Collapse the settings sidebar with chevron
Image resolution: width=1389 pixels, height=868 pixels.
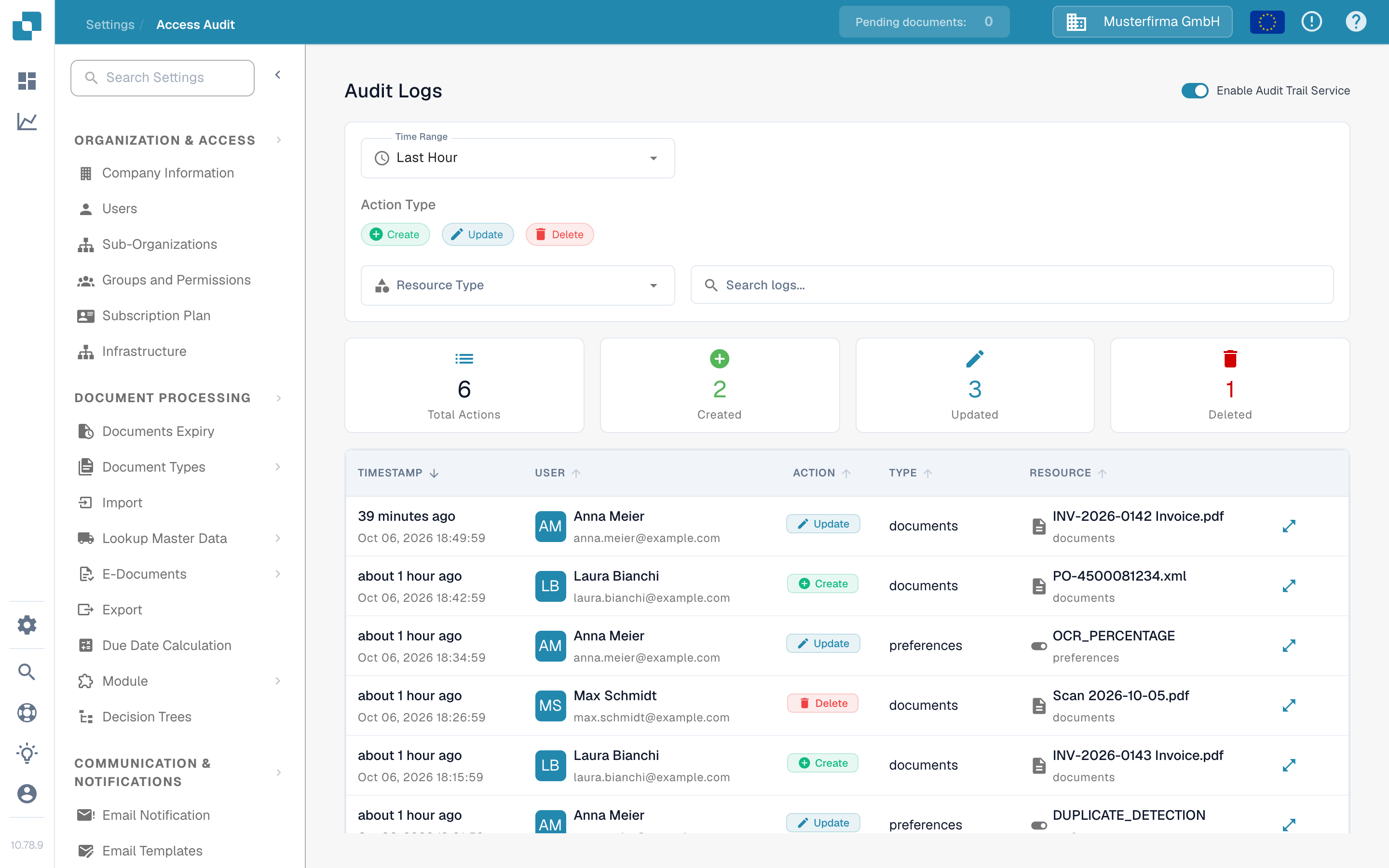pyautogui.click(x=278, y=75)
